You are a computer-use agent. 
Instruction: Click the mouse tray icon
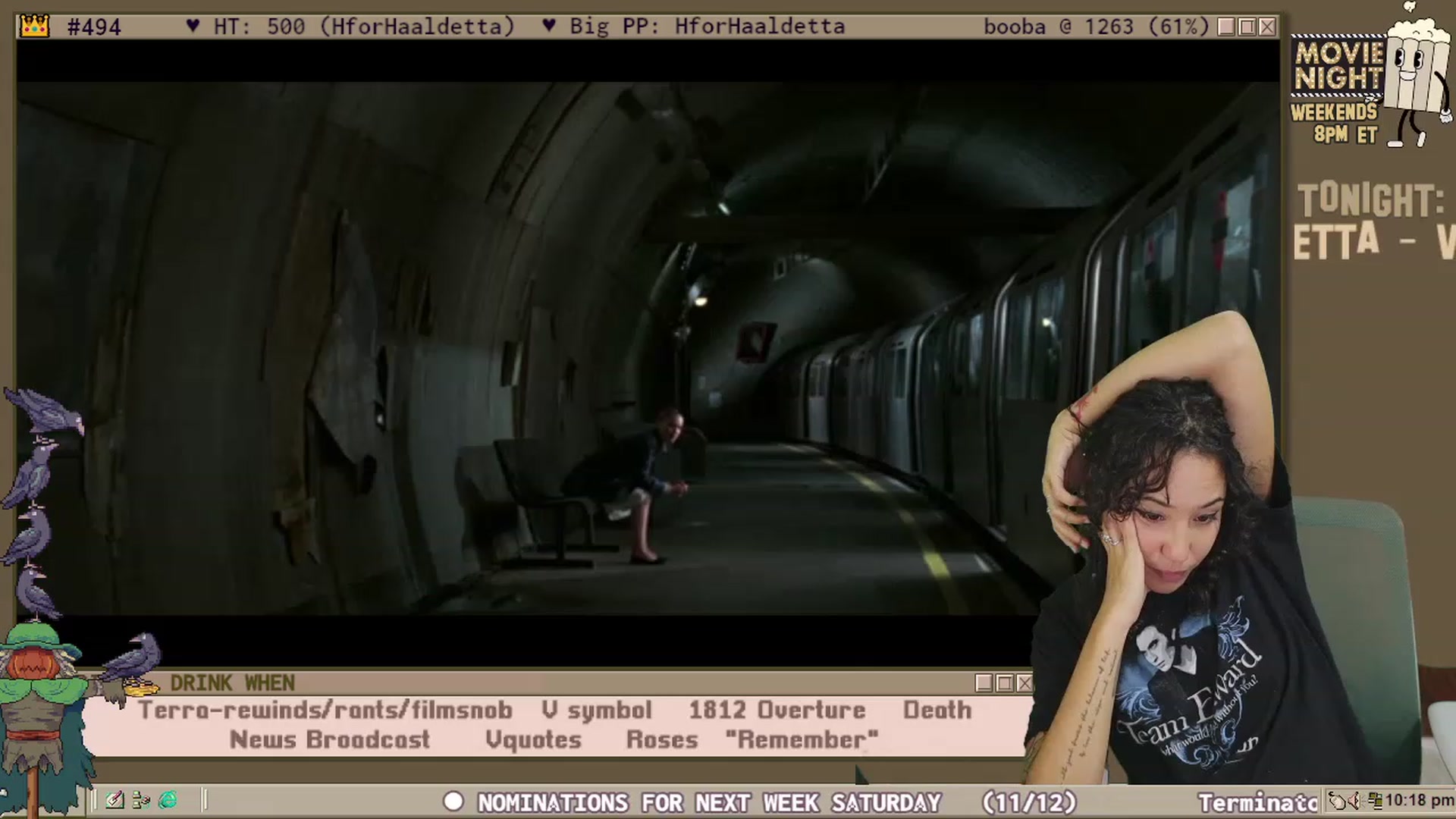click(1338, 801)
